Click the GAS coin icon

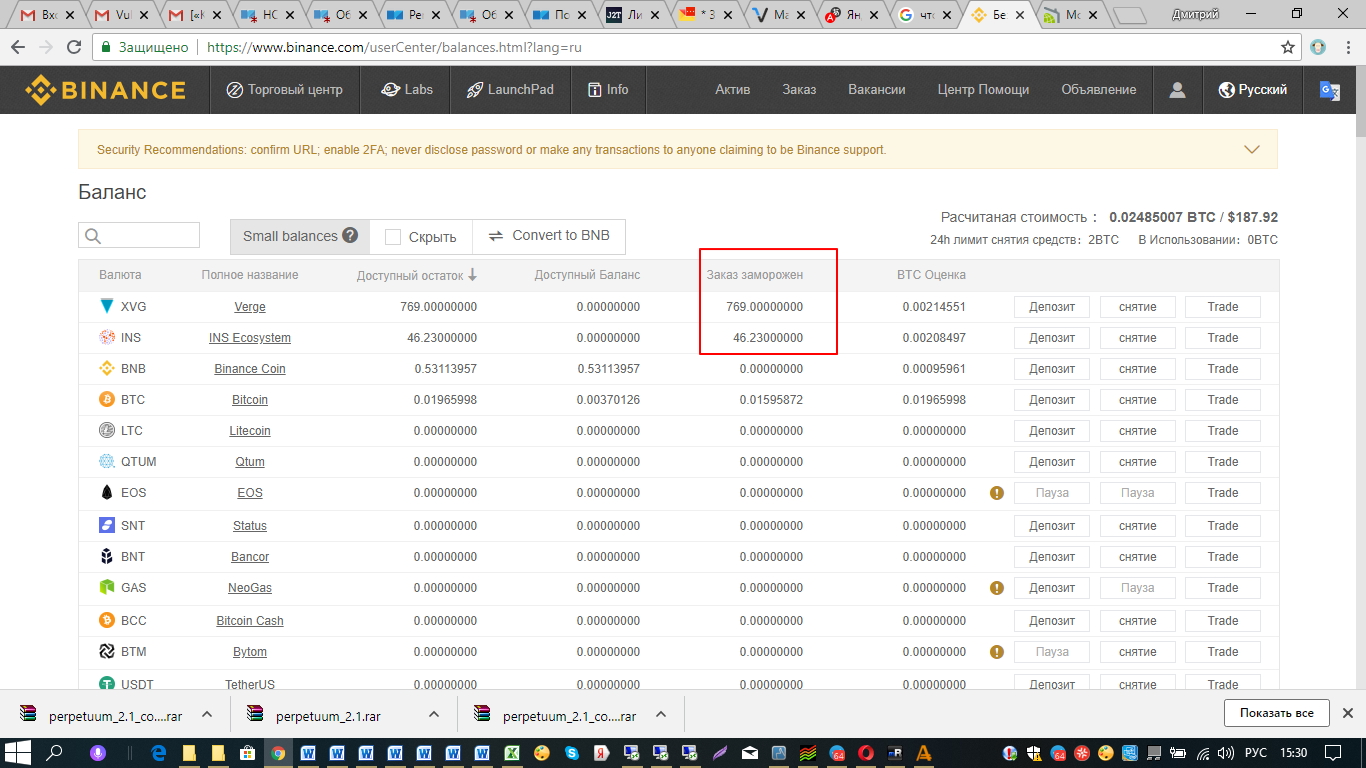tap(107, 588)
